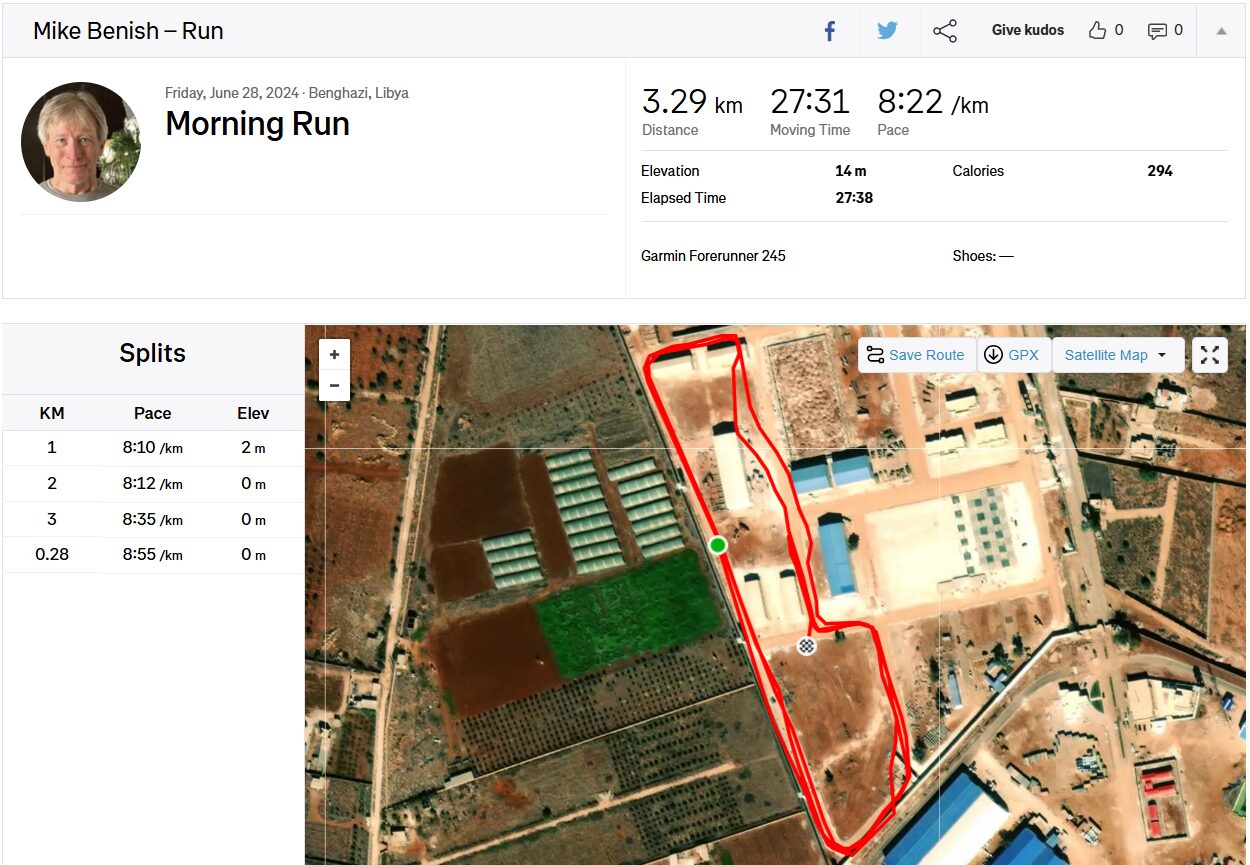1250x865 pixels.
Task: Click the checkered finish marker on the map
Action: 806,646
